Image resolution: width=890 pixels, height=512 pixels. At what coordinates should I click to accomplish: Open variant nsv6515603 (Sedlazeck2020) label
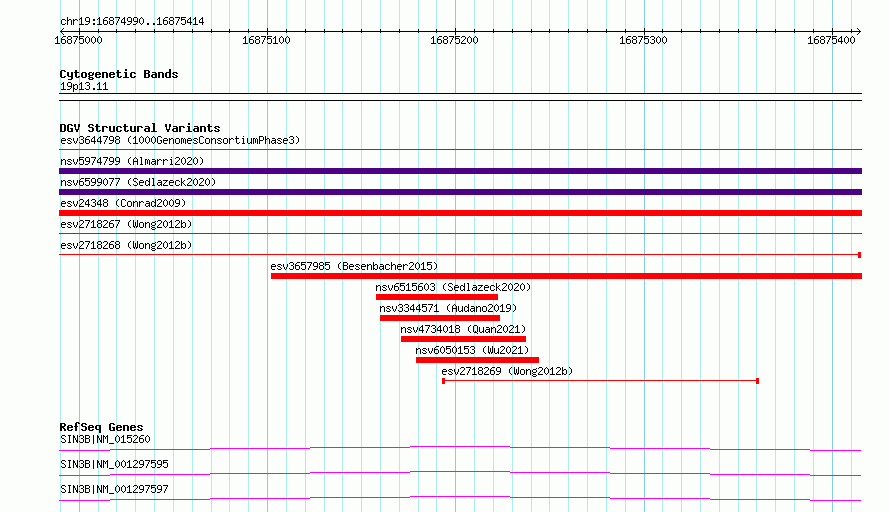pos(453,287)
